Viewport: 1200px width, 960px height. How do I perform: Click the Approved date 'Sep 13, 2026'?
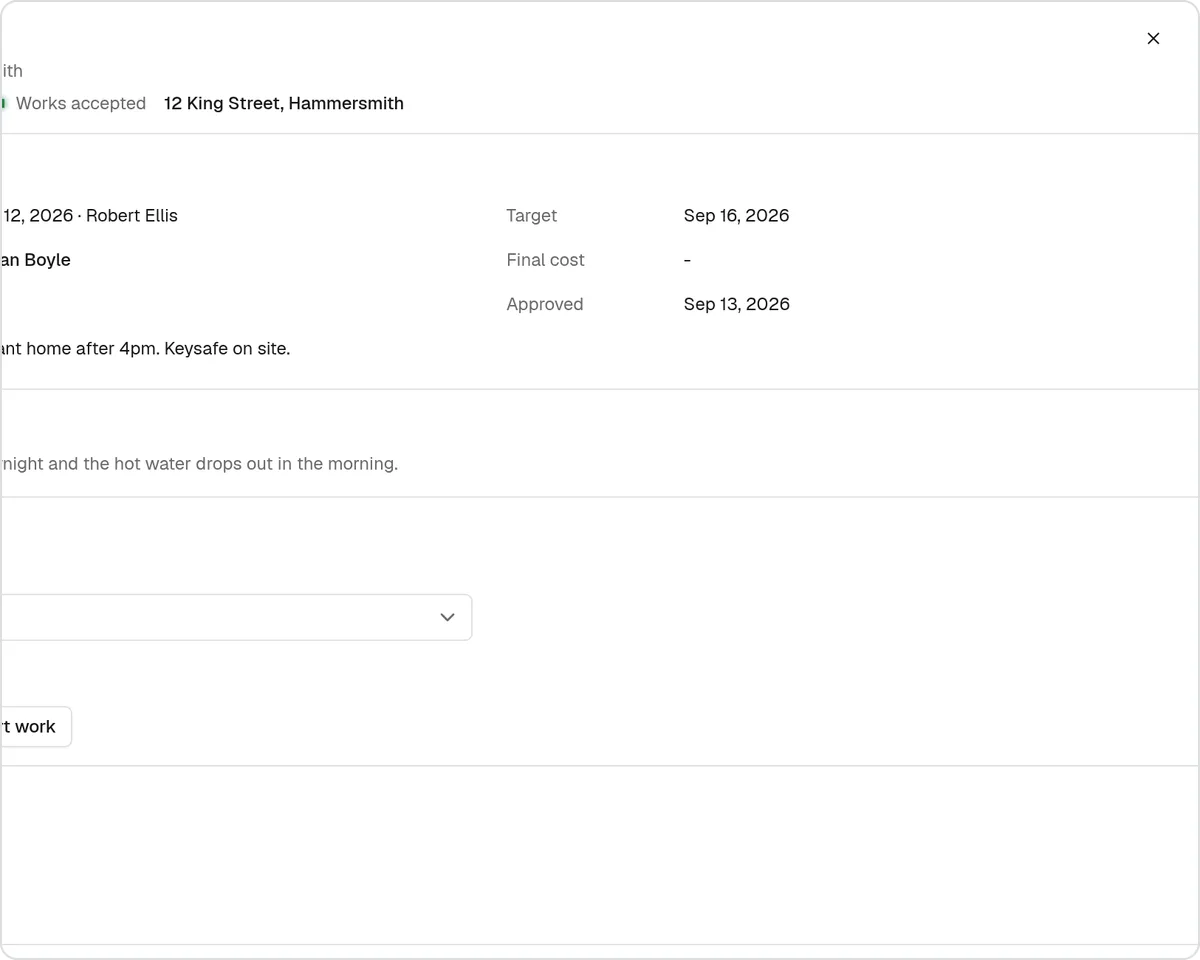pos(736,304)
